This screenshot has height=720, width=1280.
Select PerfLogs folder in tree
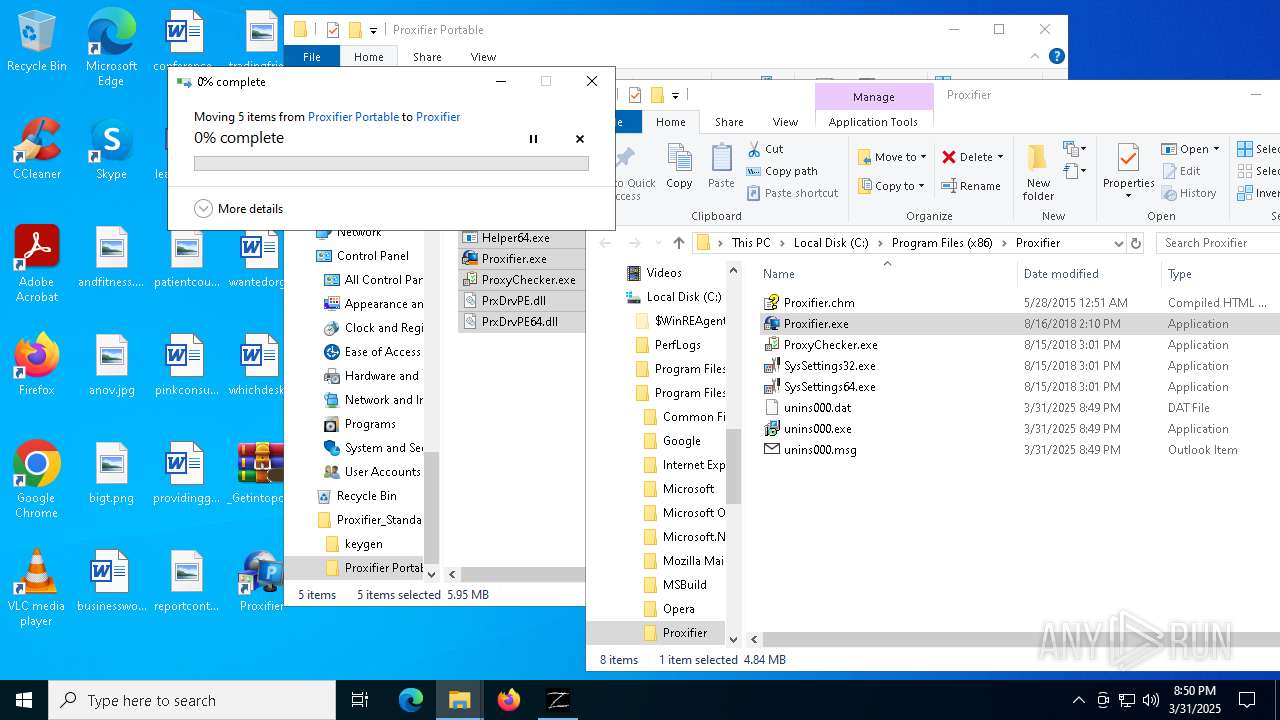tap(677, 345)
